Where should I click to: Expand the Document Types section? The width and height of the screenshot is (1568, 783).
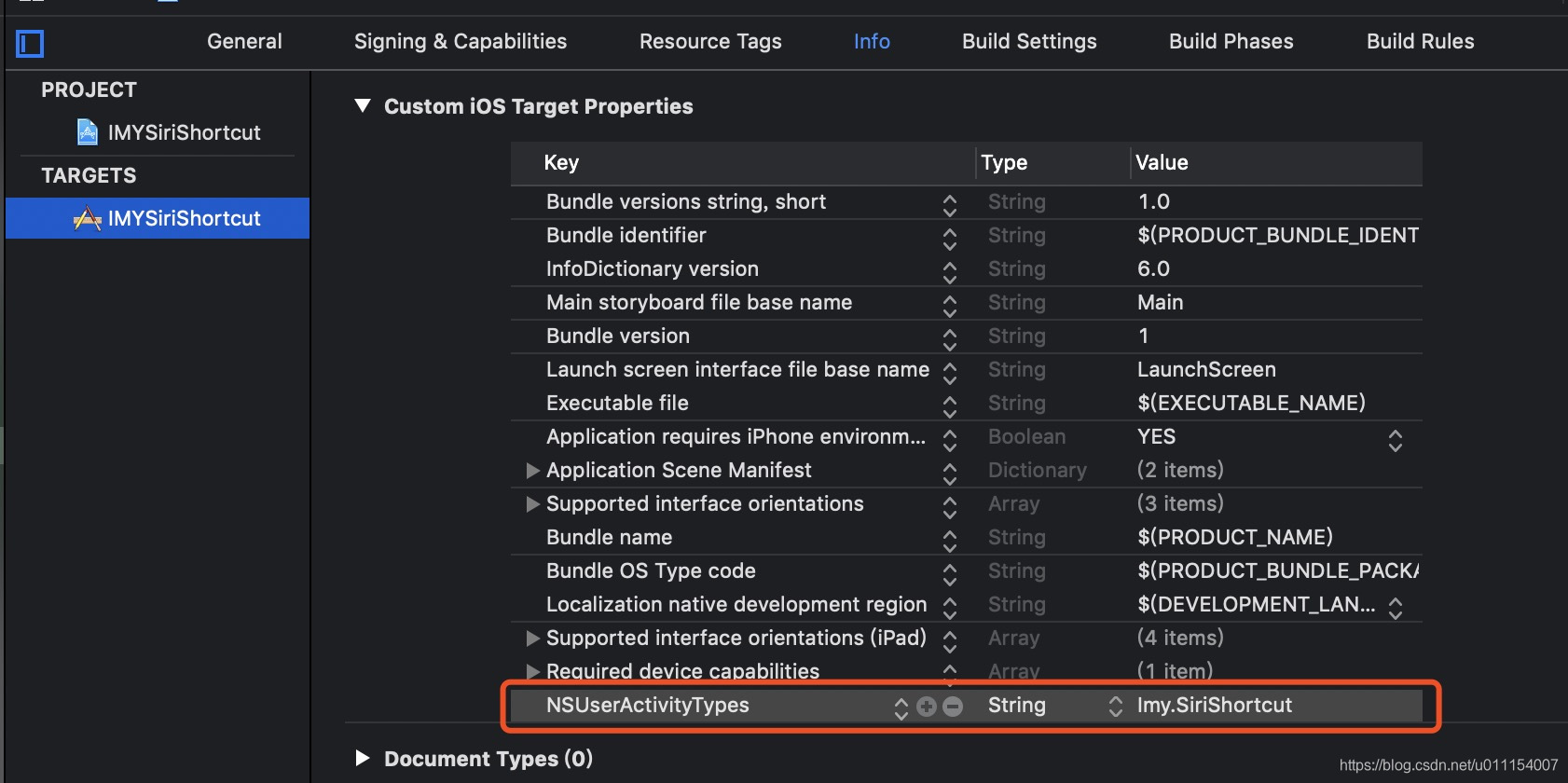(364, 759)
